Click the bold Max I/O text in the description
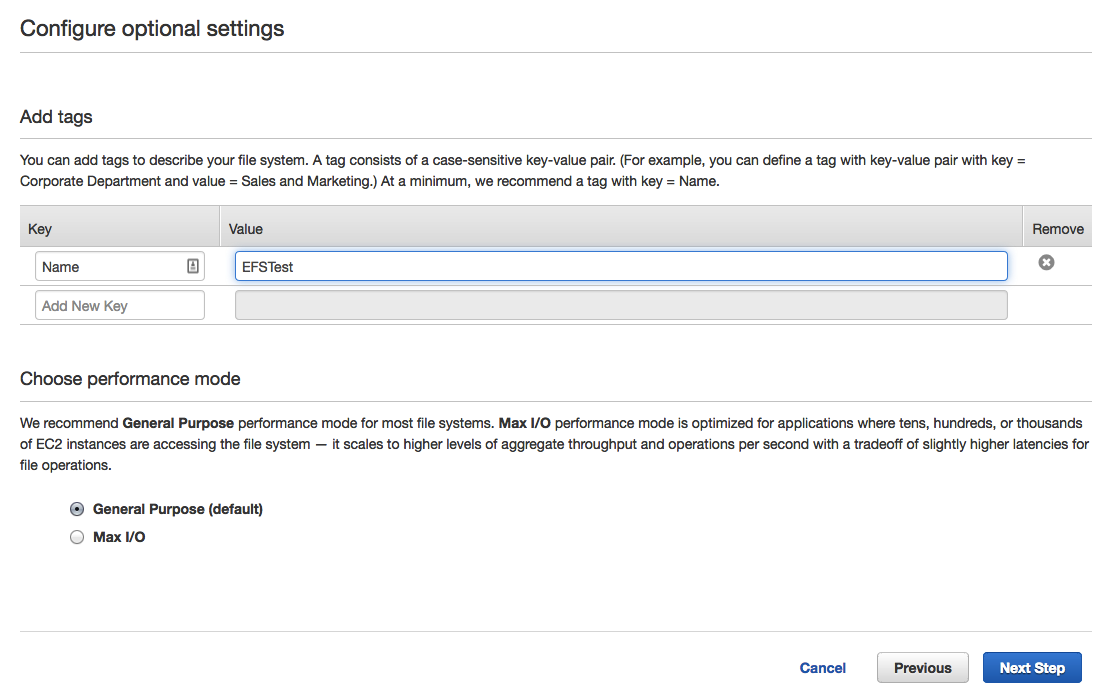 tap(525, 423)
